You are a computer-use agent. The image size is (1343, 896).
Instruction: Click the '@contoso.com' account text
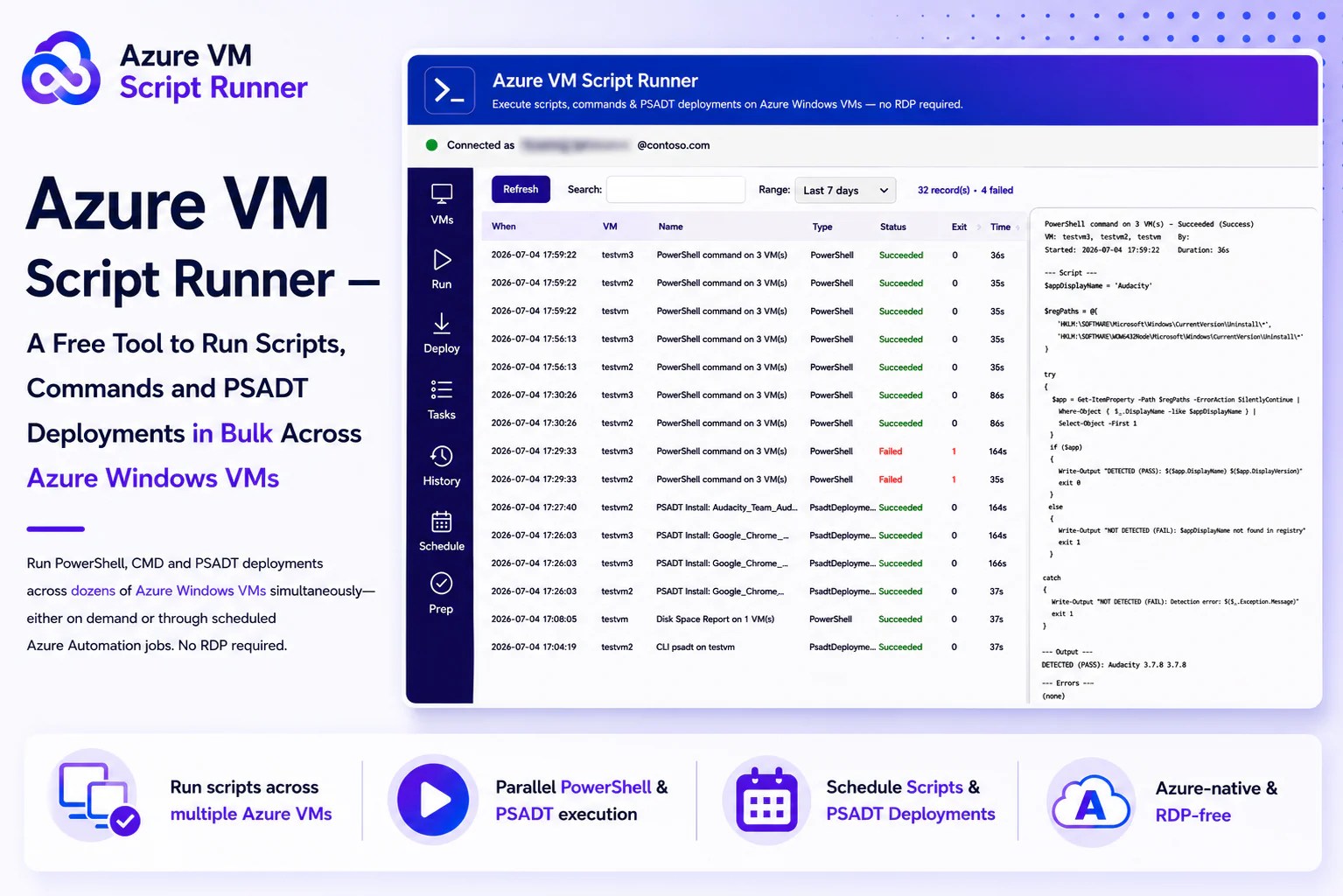point(674,145)
